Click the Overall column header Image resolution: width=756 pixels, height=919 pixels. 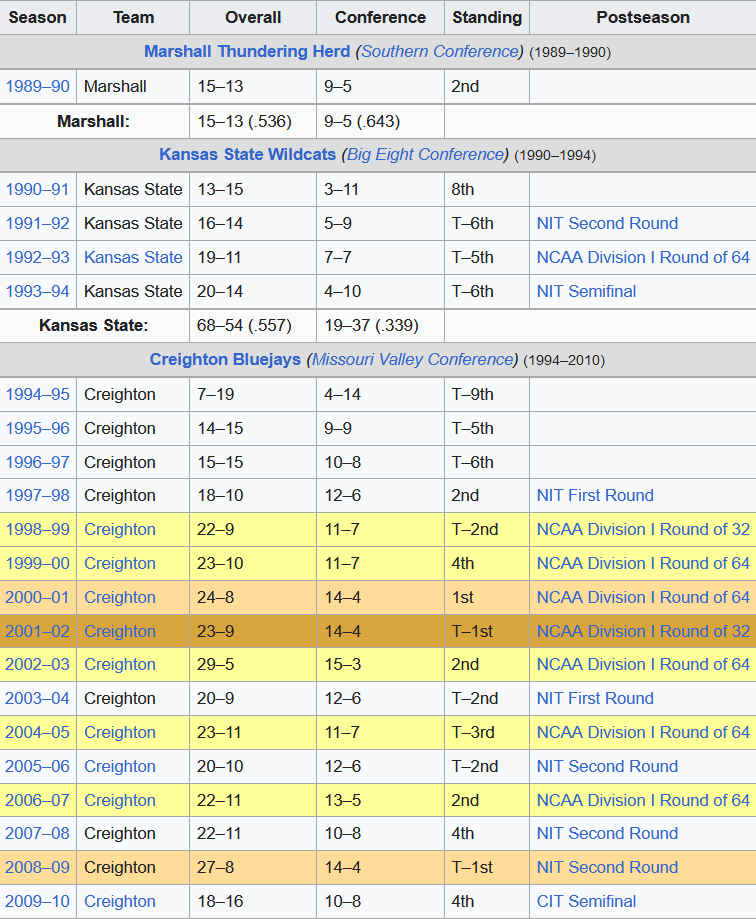(253, 18)
